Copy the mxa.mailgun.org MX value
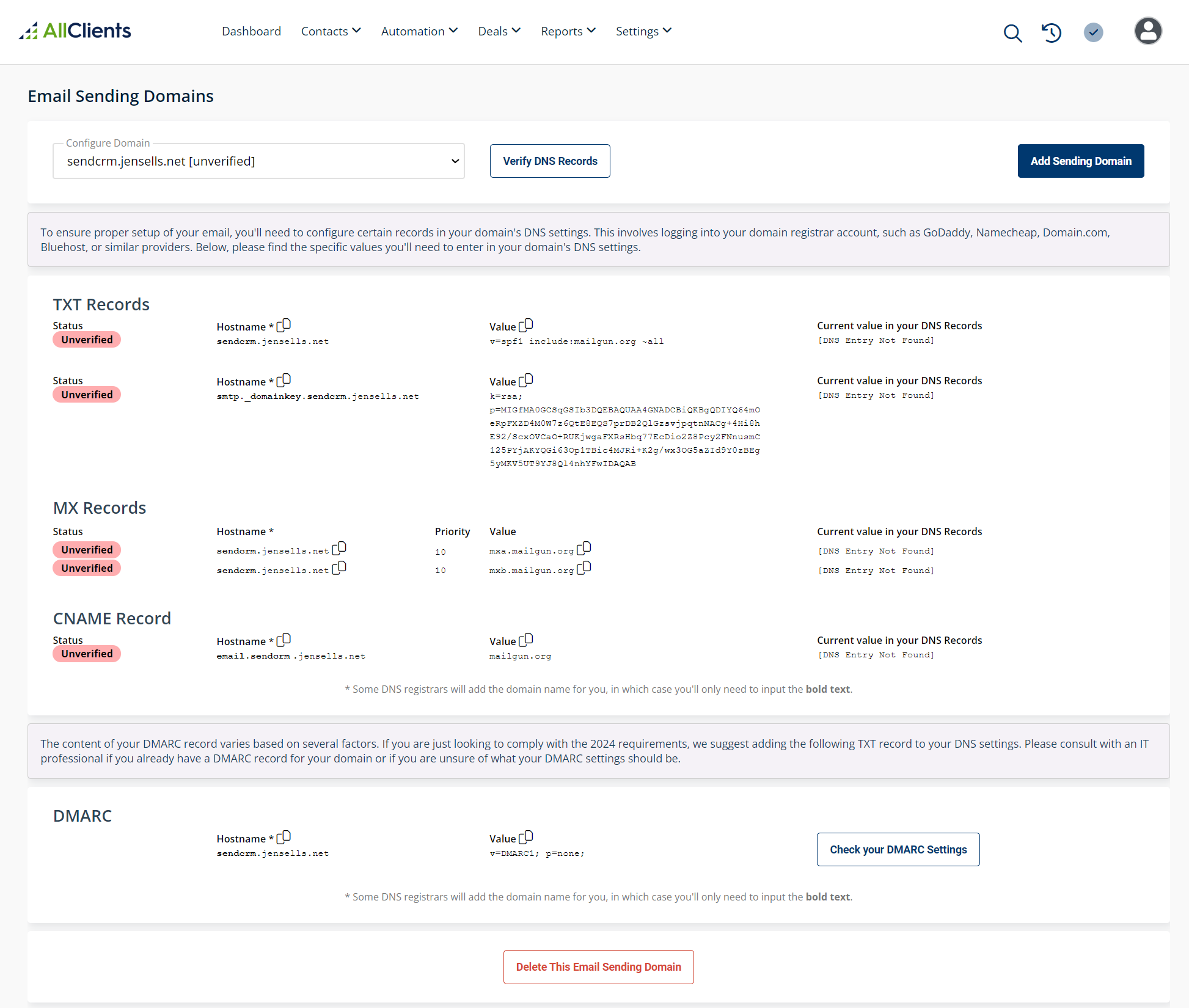Viewport: 1189px width, 1008px height. [x=585, y=547]
